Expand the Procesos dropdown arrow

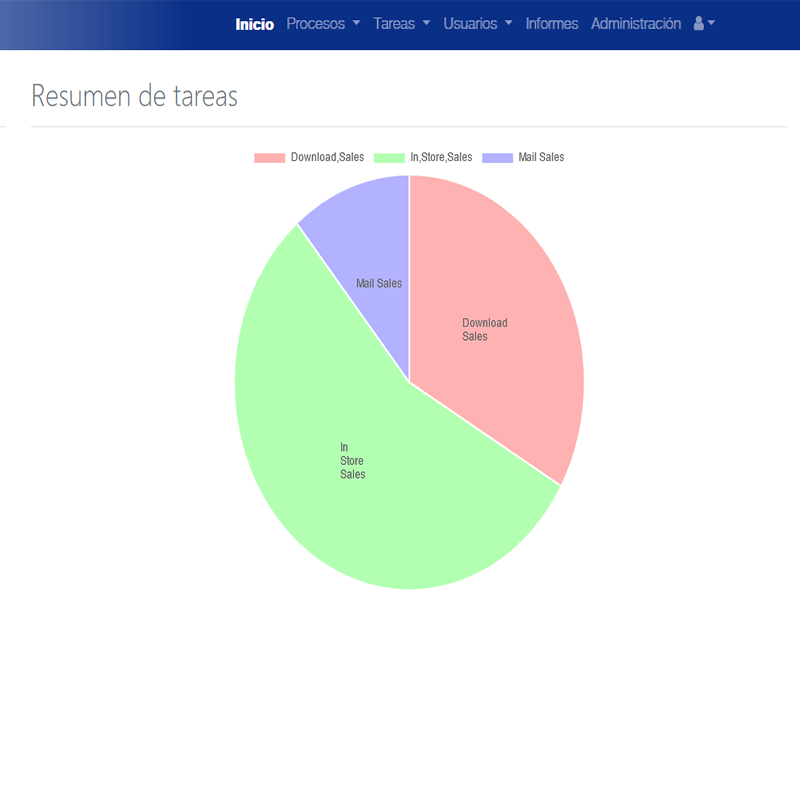pos(356,24)
